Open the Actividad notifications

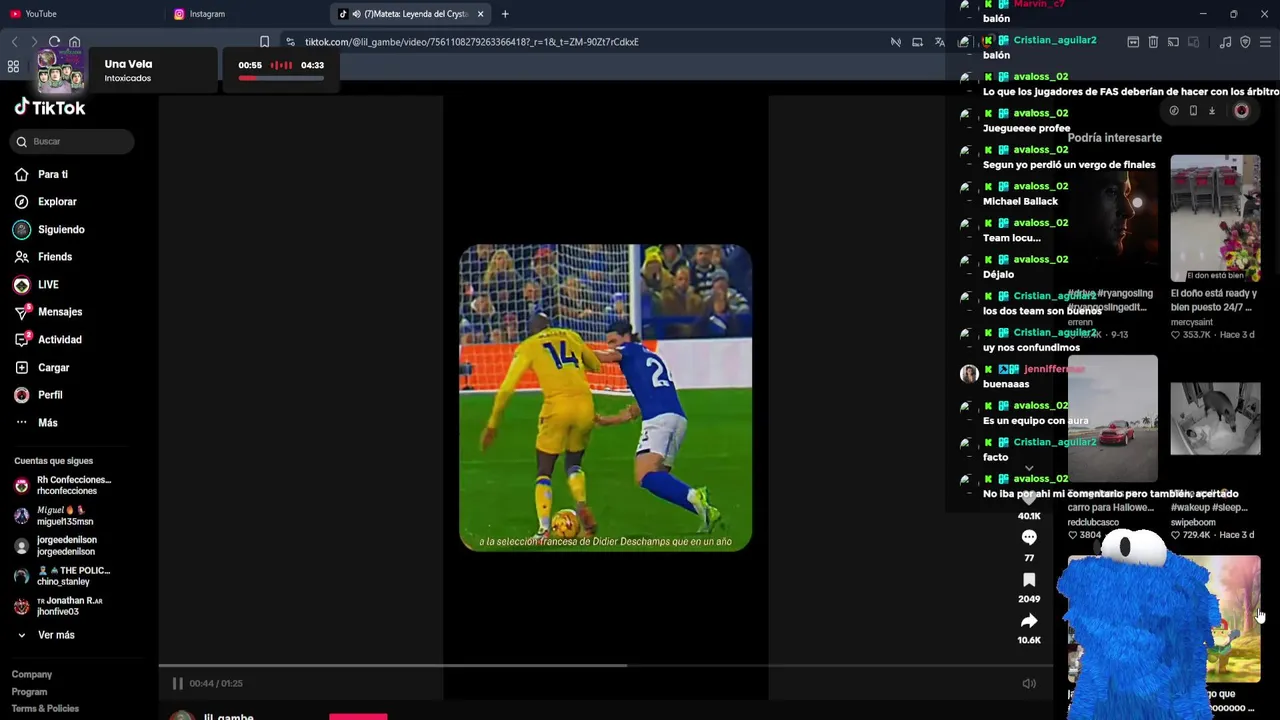point(60,340)
